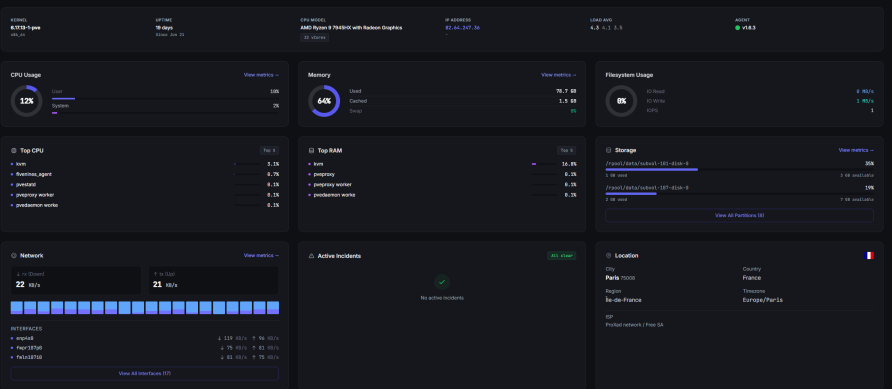Image resolution: width=892 pixels, height=389 pixels.
Task: Click the Storage database icon
Action: click(608, 150)
